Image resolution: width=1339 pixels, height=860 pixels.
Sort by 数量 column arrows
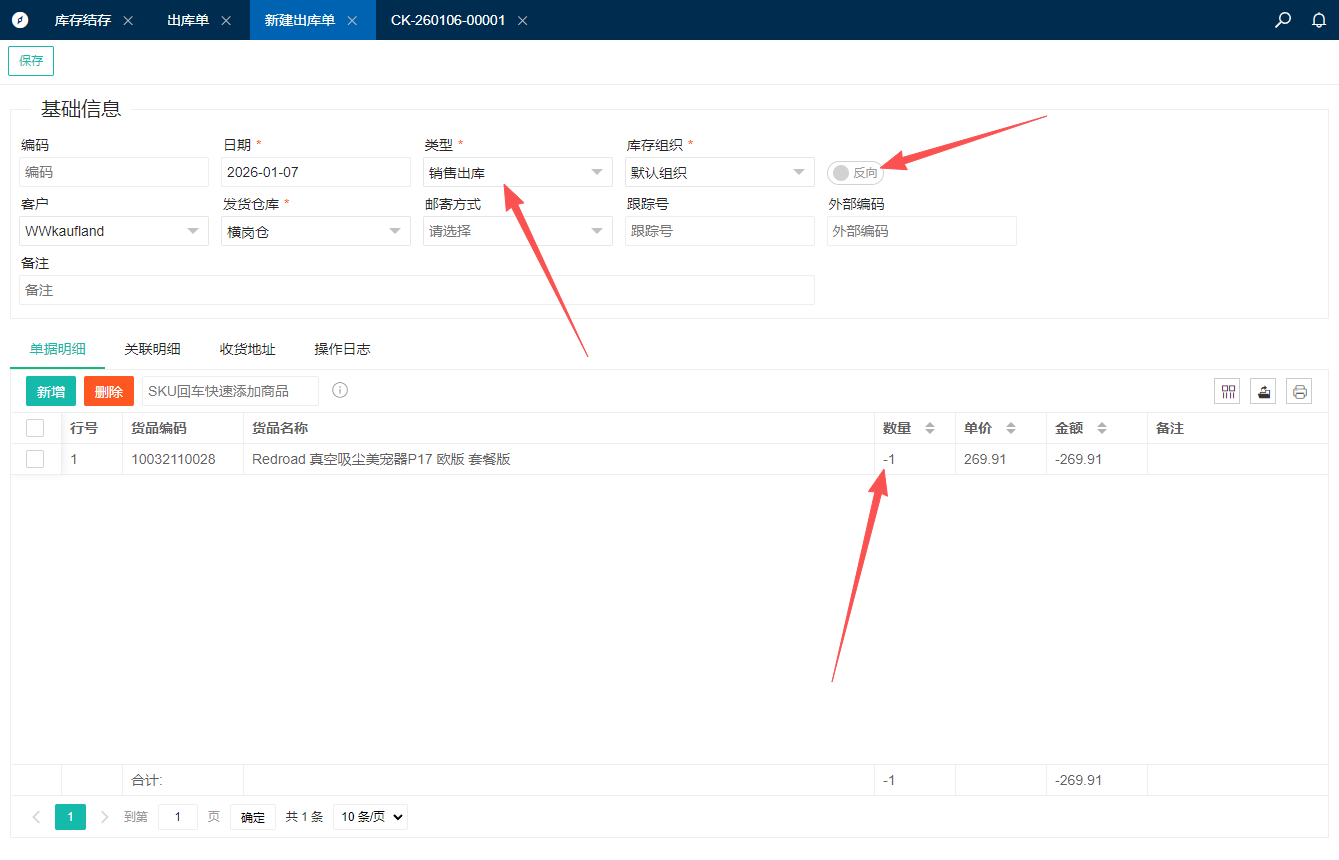point(929,428)
